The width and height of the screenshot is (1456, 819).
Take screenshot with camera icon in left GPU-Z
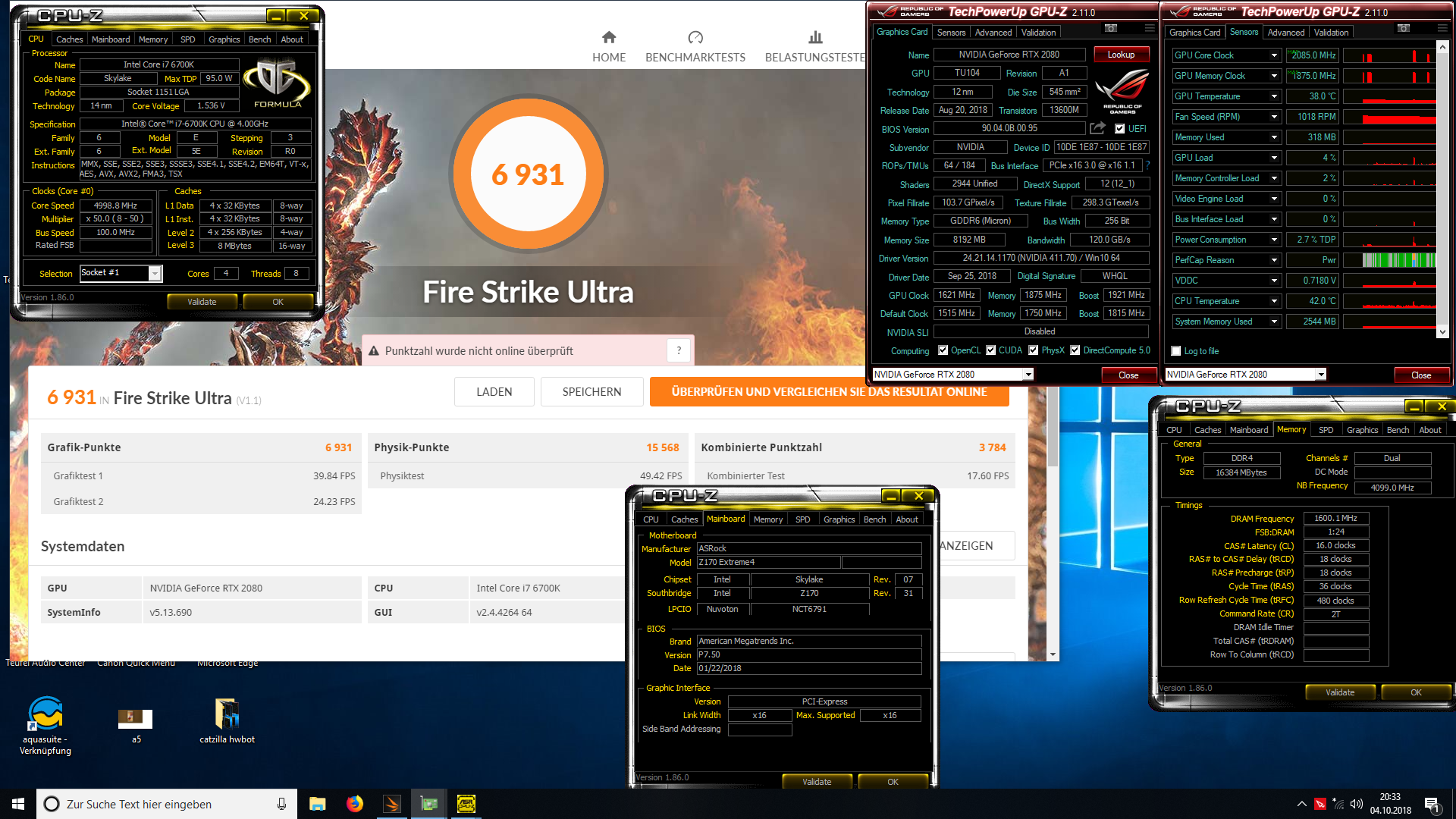click(1111, 29)
